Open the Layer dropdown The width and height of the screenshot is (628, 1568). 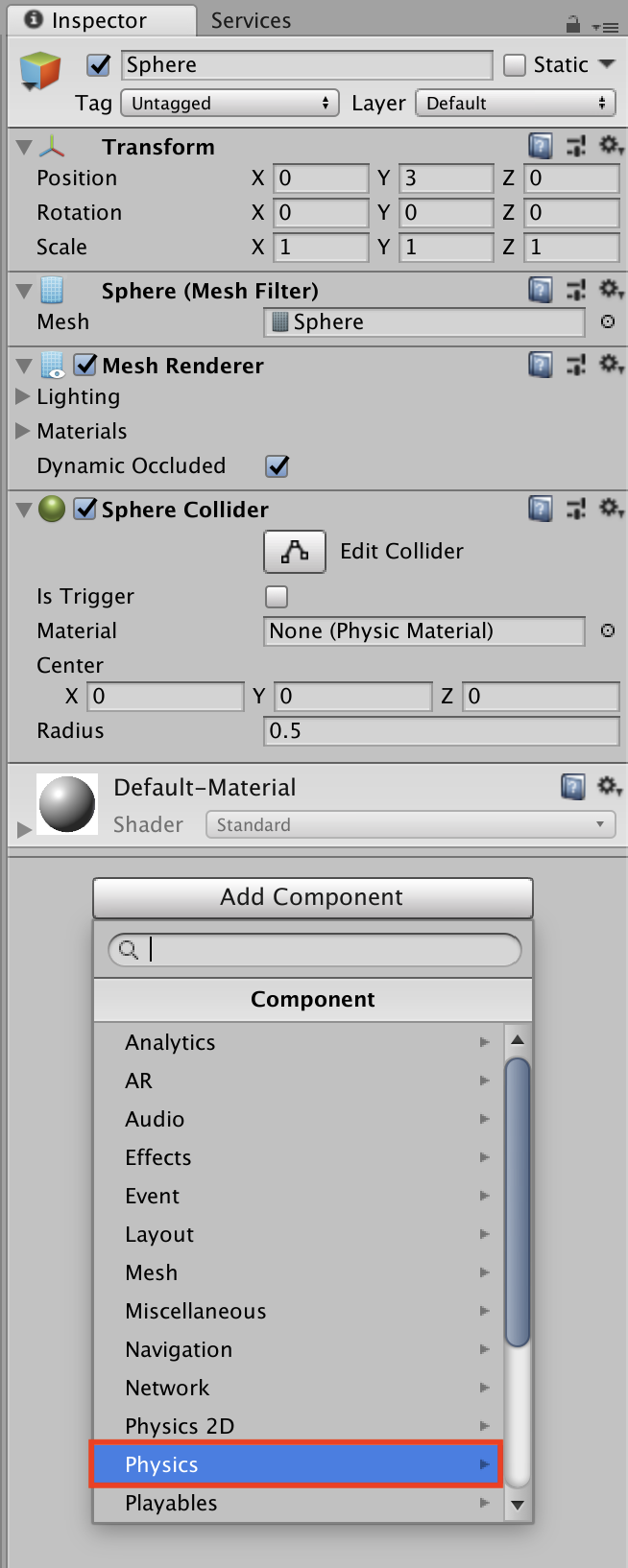pyautogui.click(x=515, y=104)
